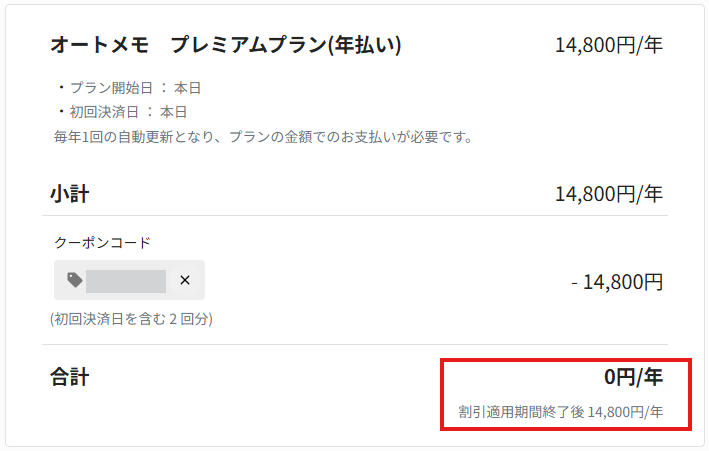This screenshot has height=451, width=709.
Task: Click the (初回決済日を含む 2 回分) note
Action: click(x=131, y=319)
